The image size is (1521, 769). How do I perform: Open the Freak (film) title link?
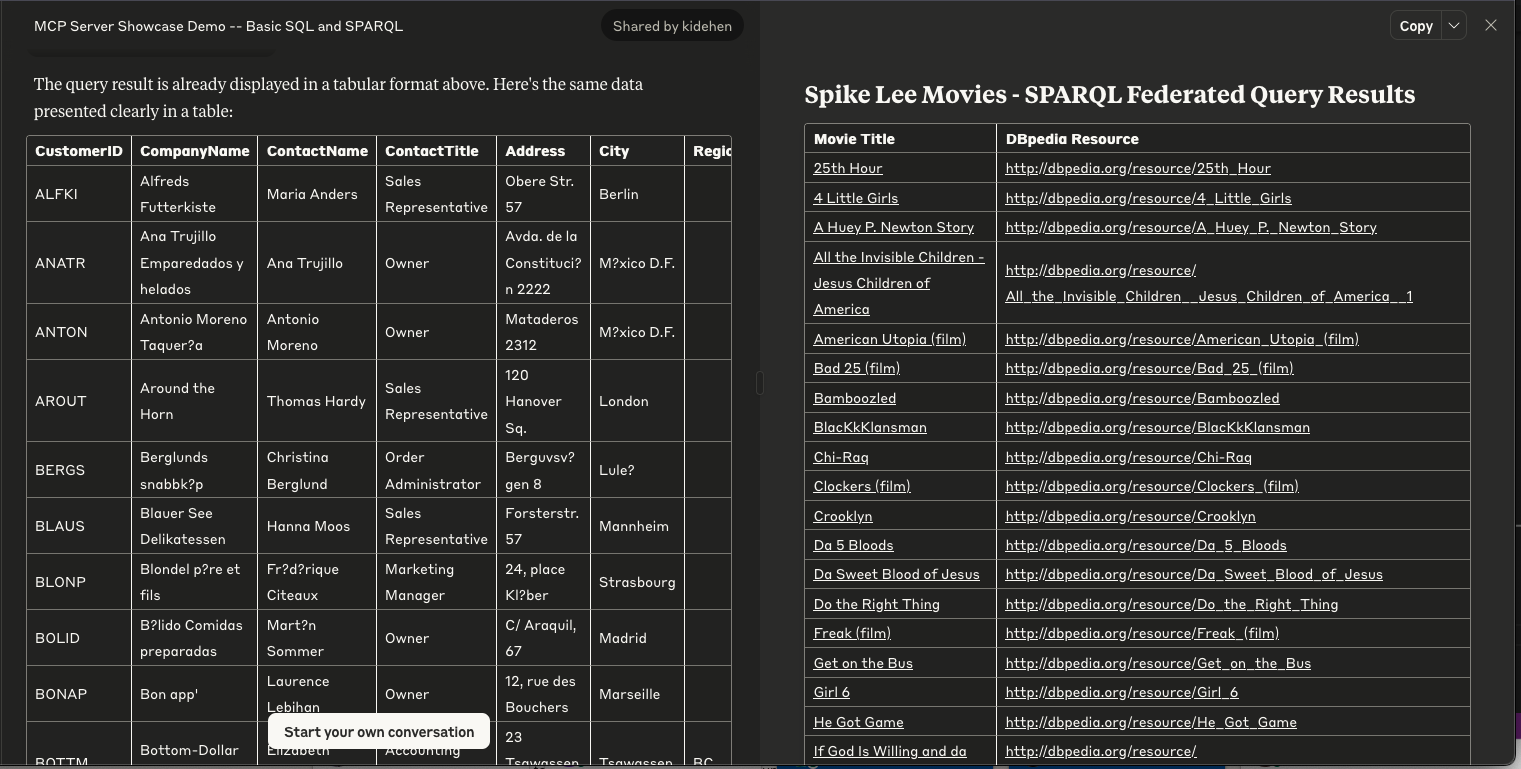852,633
